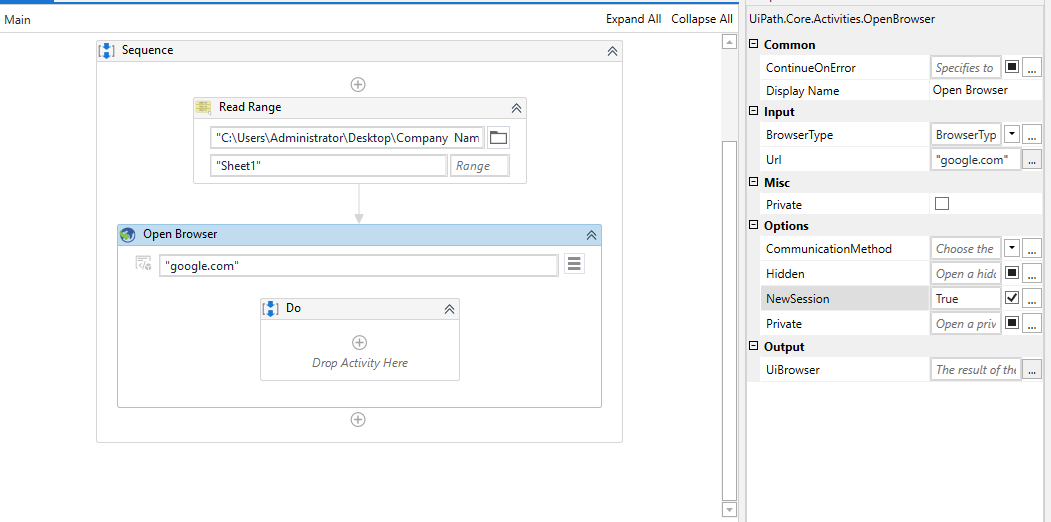Toggle the Options Private checkbox
1051x522 pixels.
[x=1012, y=324]
